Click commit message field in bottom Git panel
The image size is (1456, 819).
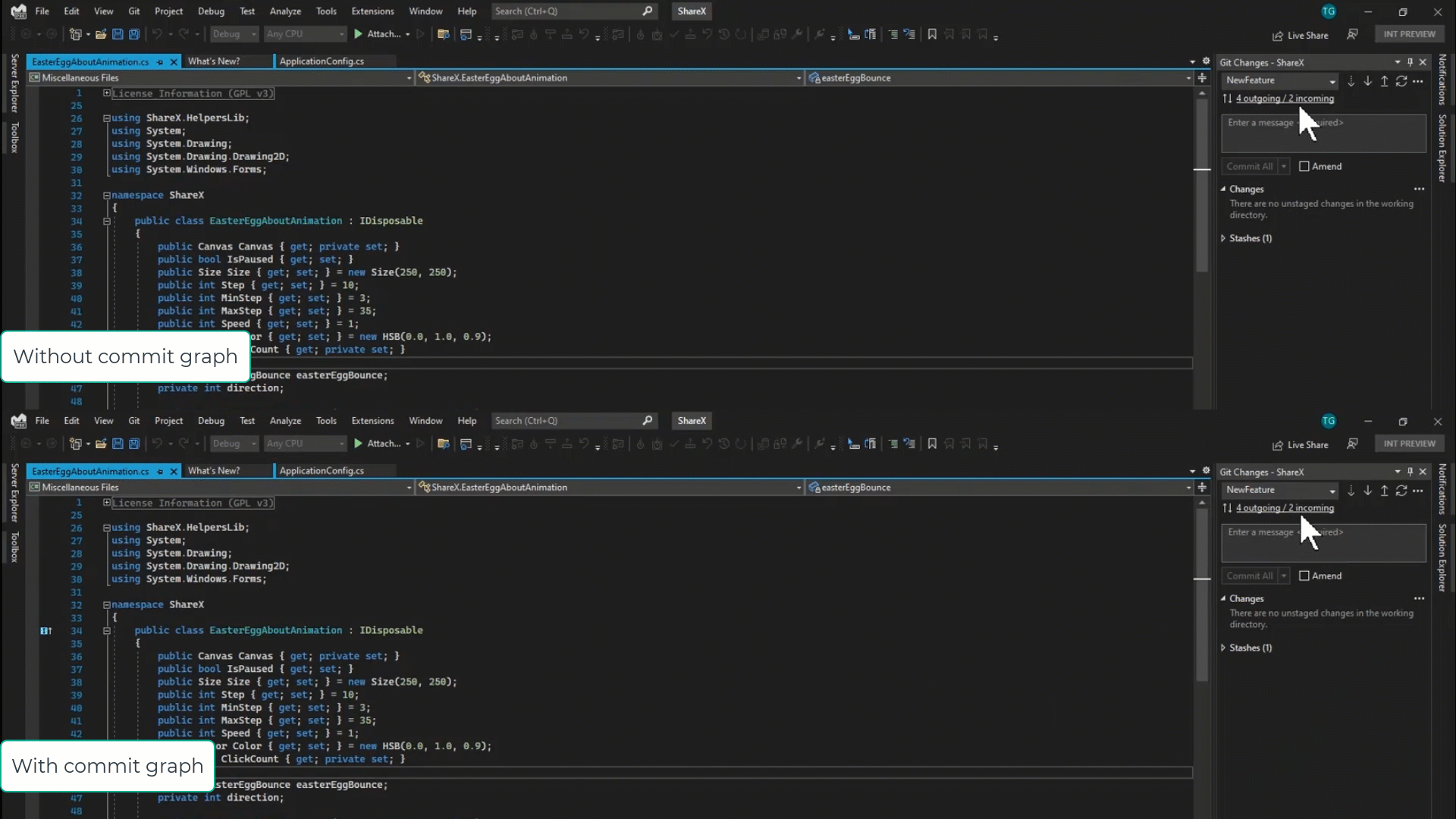coord(1323,543)
